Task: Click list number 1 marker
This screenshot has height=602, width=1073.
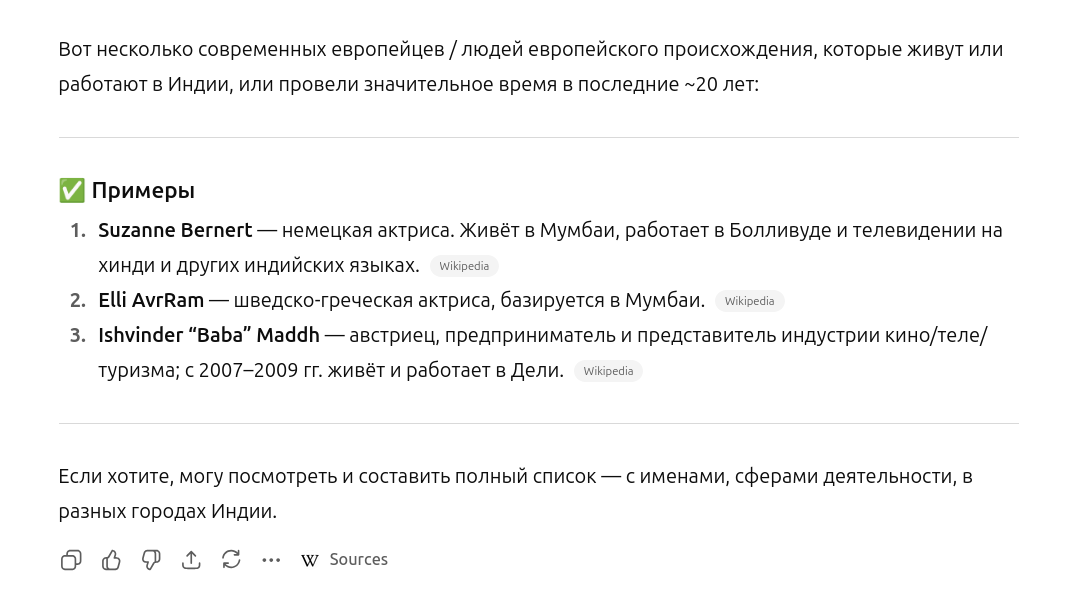Action: pyautogui.click(x=78, y=231)
